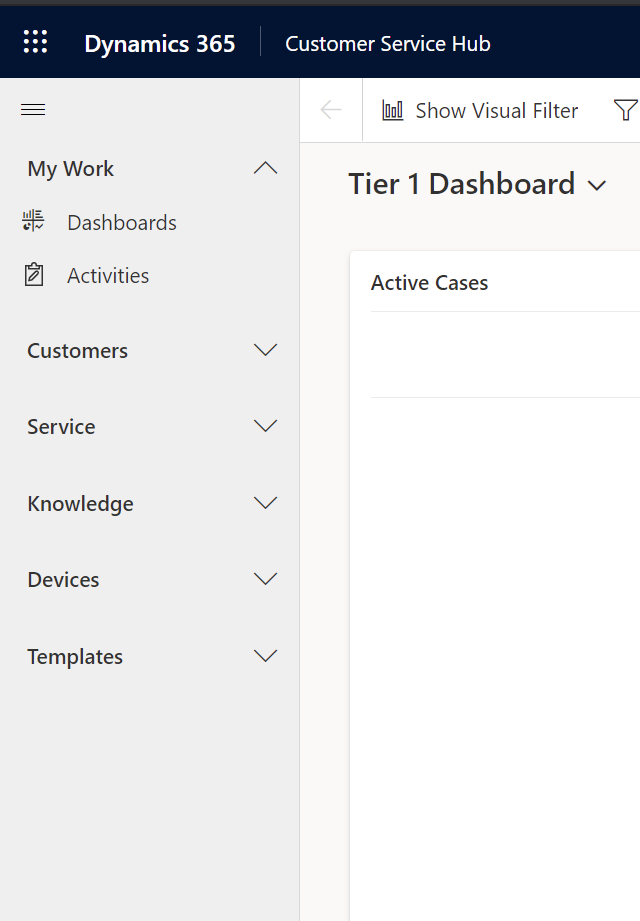Click the hamburger icon to collapse sitemap
Screen dimensions: 640x921
pos(33,109)
